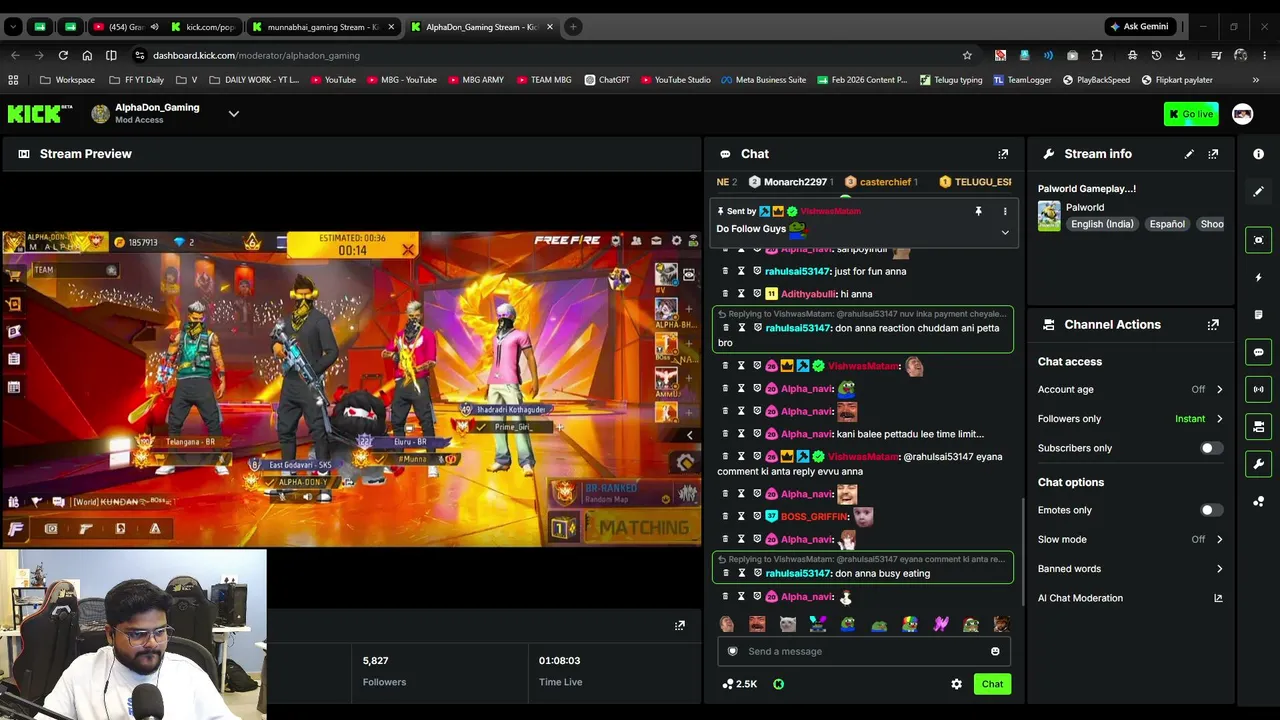Timeout Adithyabulli with hourglass icon
1280x720 pixels.
(741, 294)
